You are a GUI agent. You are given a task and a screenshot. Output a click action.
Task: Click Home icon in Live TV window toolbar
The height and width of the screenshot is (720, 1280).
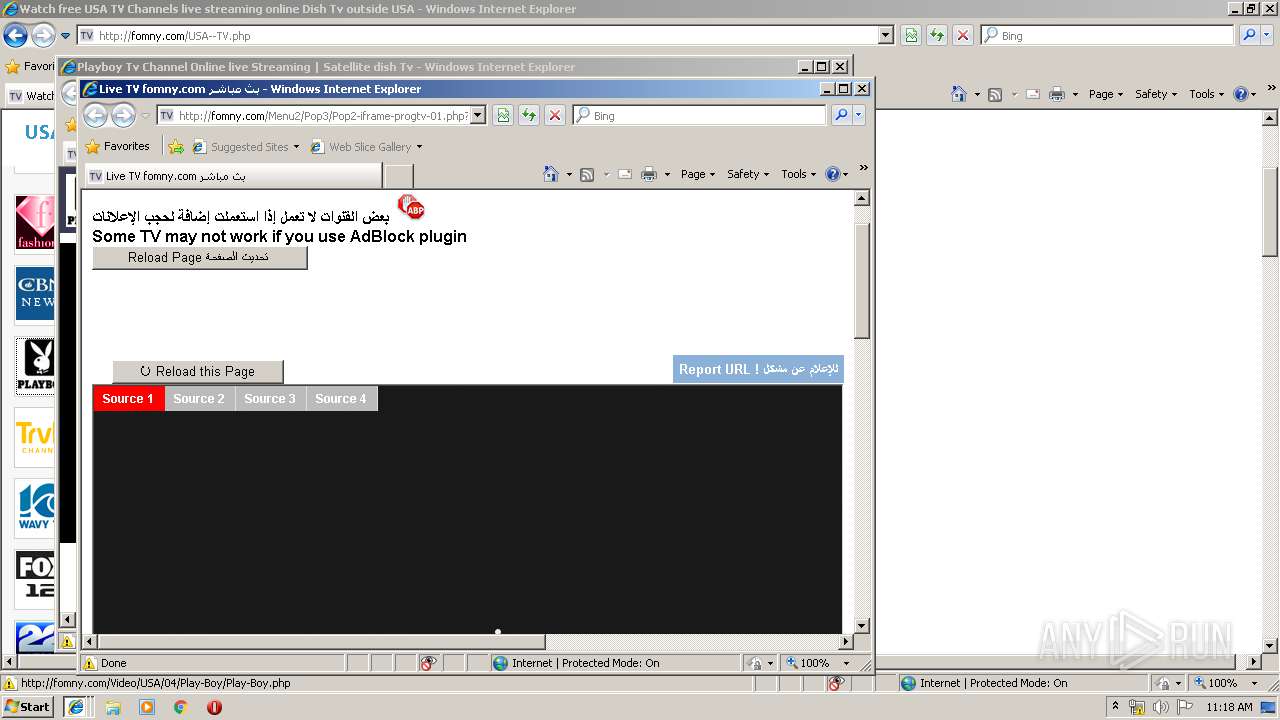[x=550, y=174]
